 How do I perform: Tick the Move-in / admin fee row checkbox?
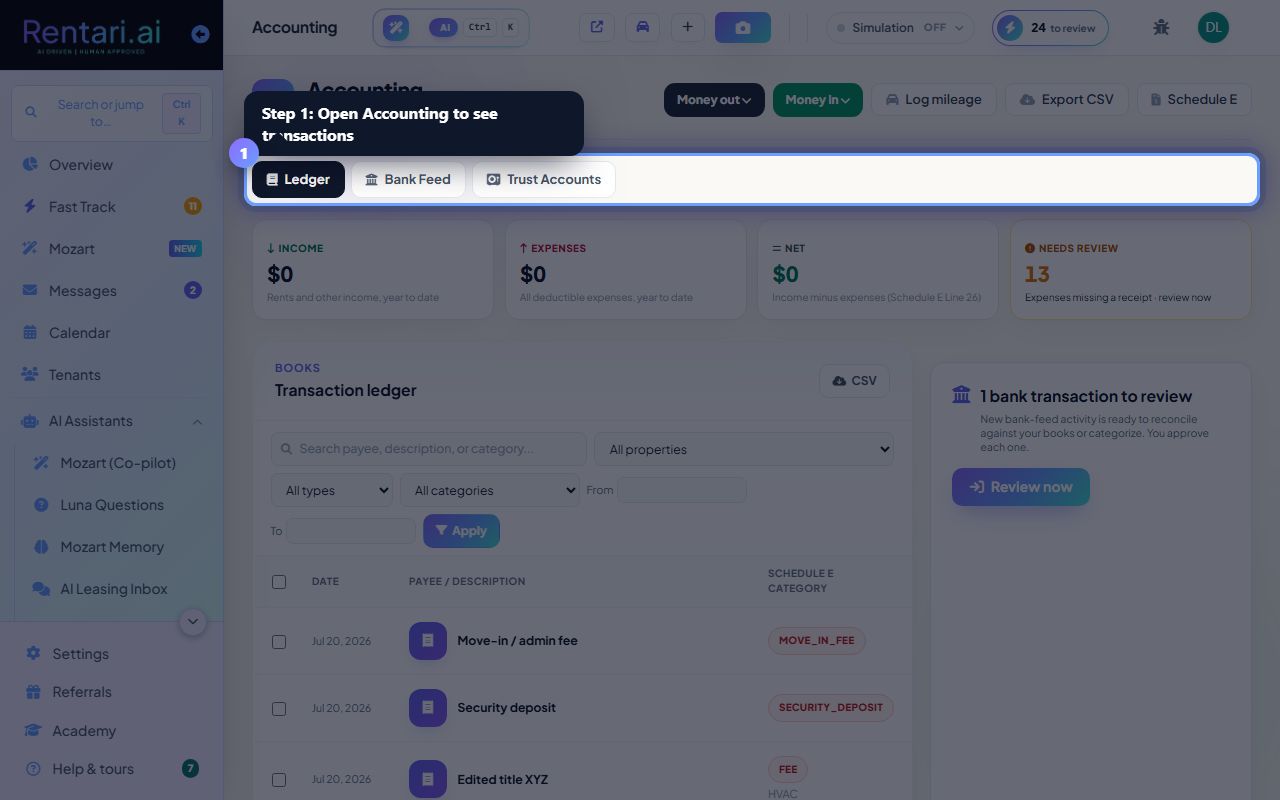[279, 641]
